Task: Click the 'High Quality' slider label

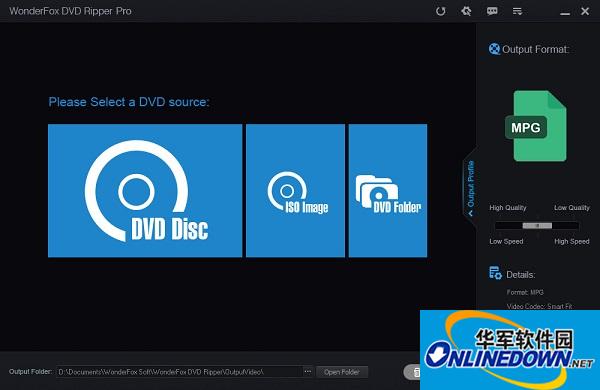Action: coord(508,208)
